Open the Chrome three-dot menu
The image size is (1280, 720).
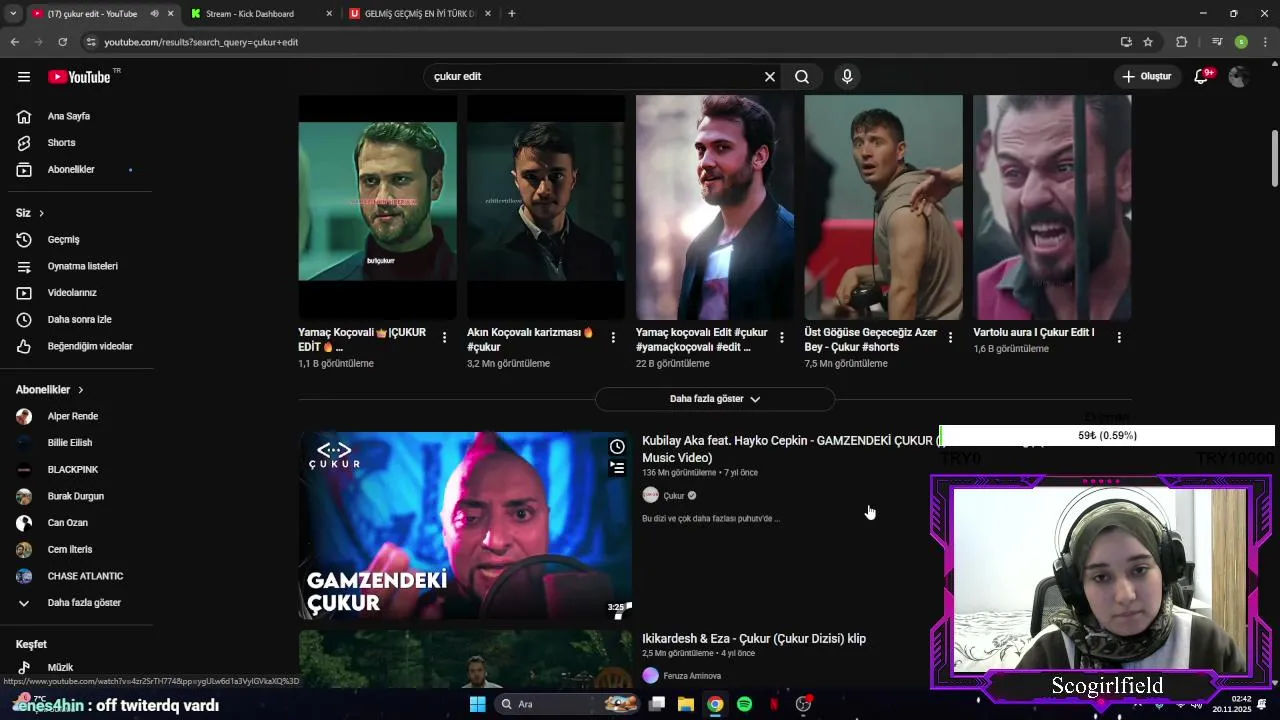tap(1266, 42)
